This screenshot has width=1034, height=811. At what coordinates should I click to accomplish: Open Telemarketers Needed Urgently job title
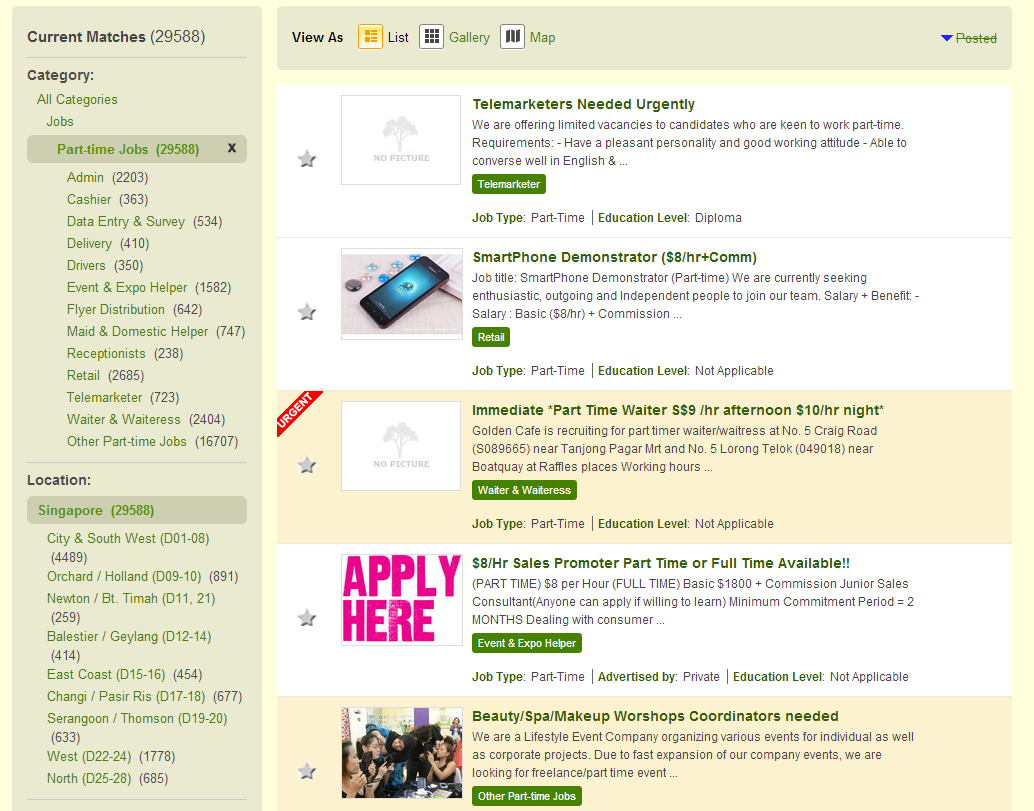click(583, 104)
